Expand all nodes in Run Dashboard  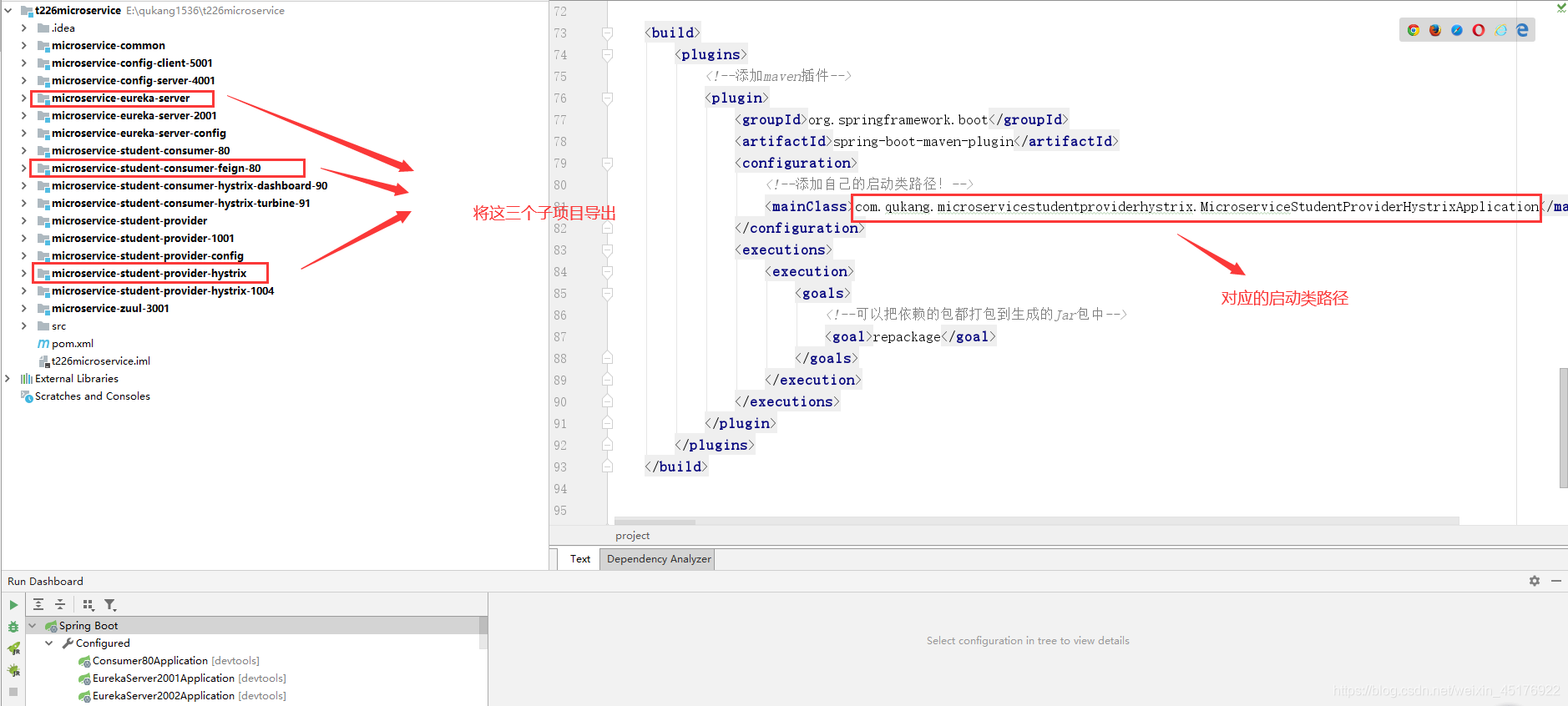pyautogui.click(x=38, y=605)
